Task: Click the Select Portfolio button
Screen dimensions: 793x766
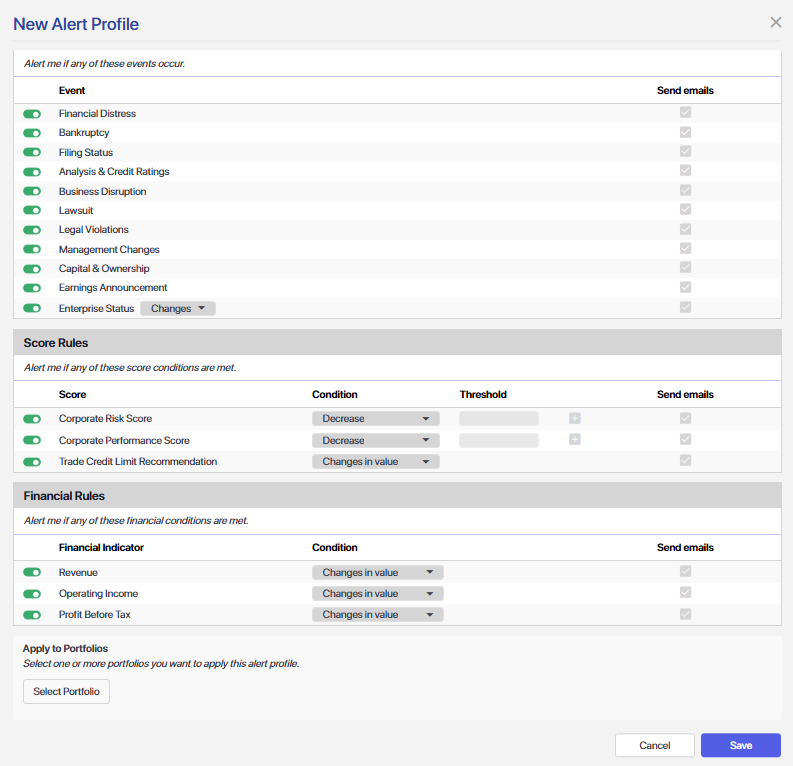Action: (66, 692)
